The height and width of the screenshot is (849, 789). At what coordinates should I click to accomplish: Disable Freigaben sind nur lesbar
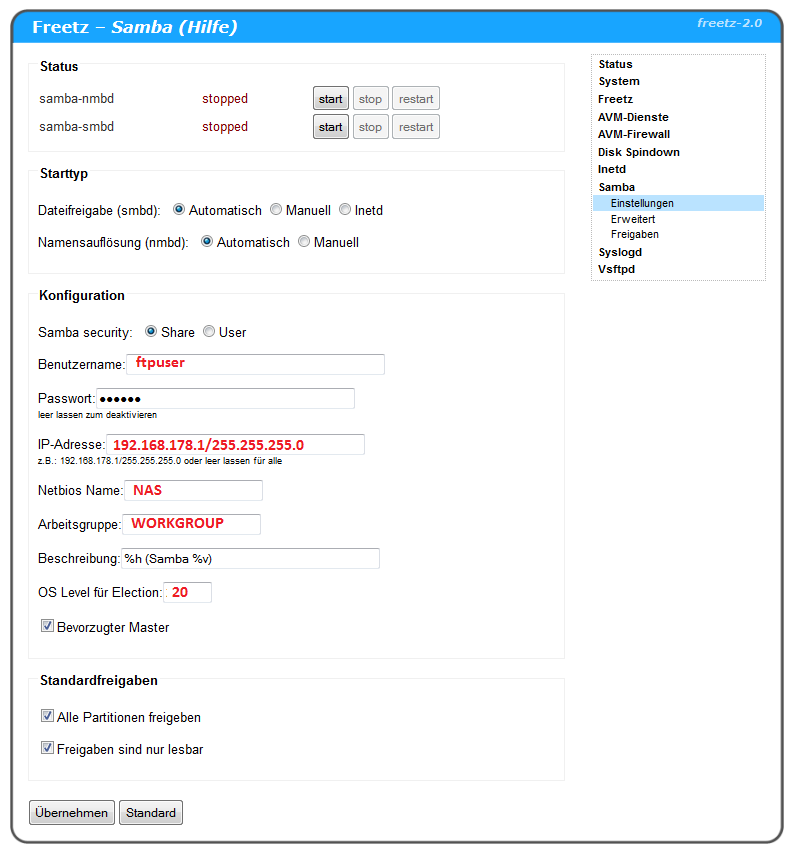point(47,748)
